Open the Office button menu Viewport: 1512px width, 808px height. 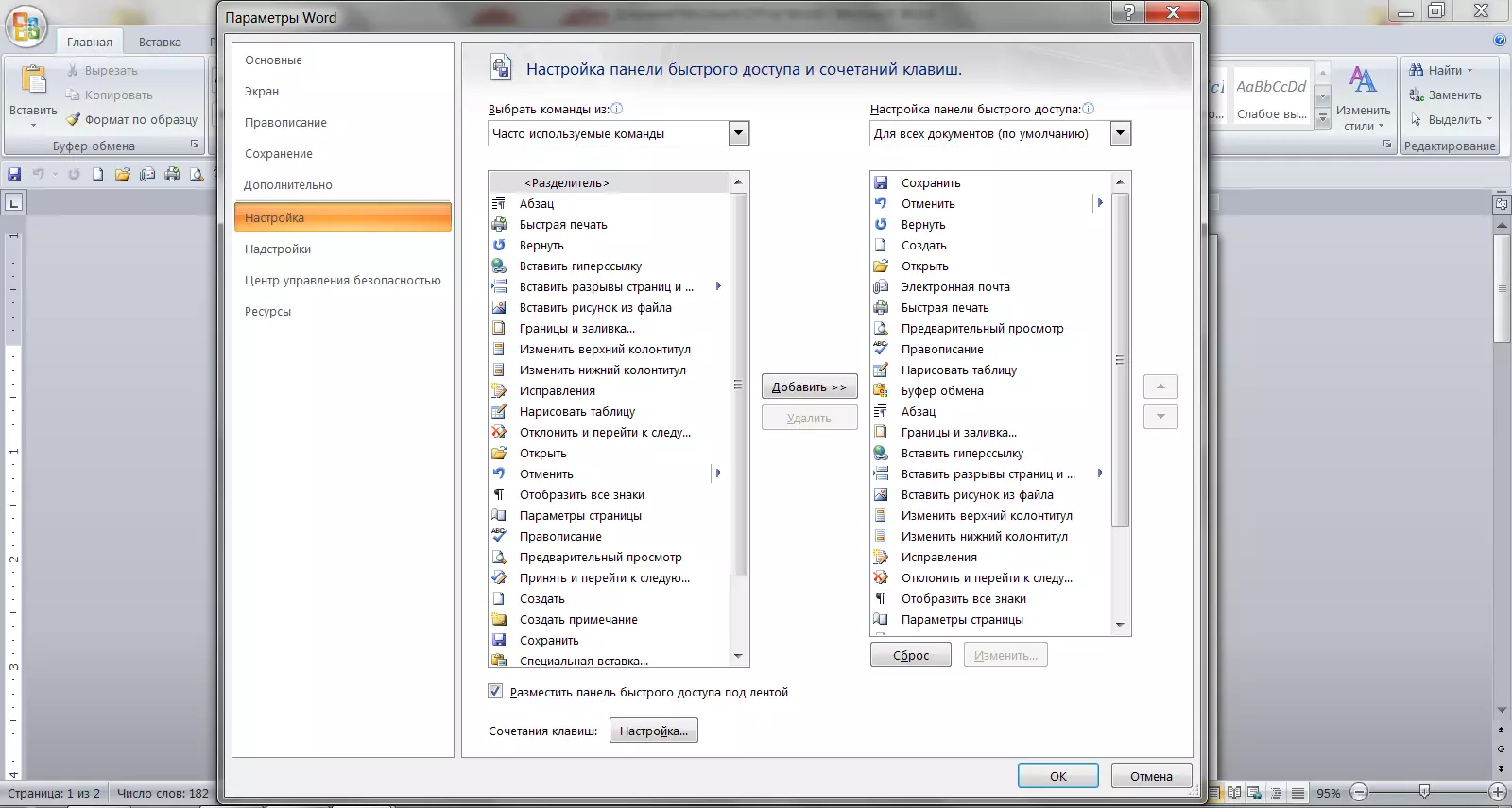pyautogui.click(x=26, y=26)
